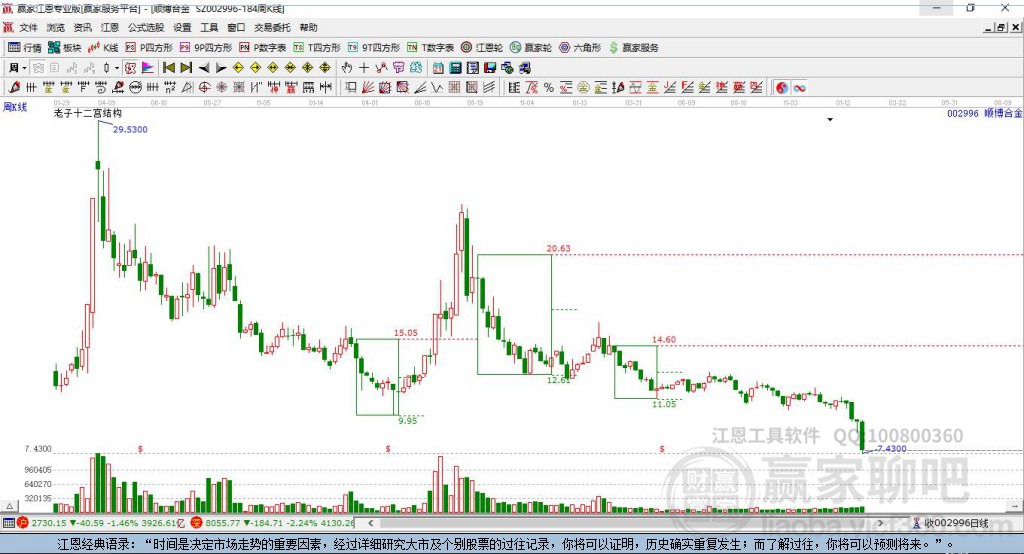Click the blue-red infinity loop icon
Image resolution: width=1024 pixels, height=554 pixels.
coord(799,88)
